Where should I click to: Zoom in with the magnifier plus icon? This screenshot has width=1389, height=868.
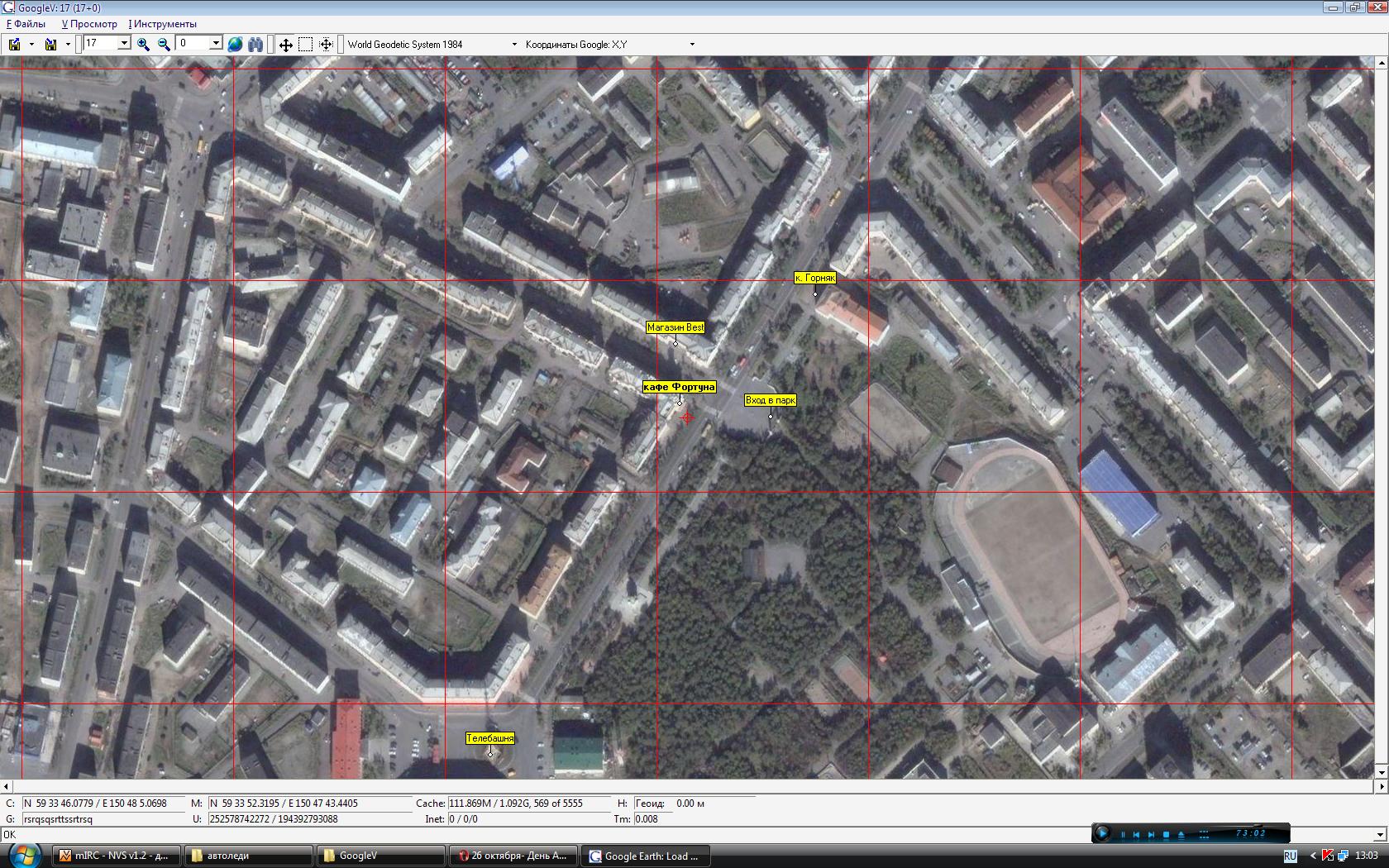(x=143, y=45)
